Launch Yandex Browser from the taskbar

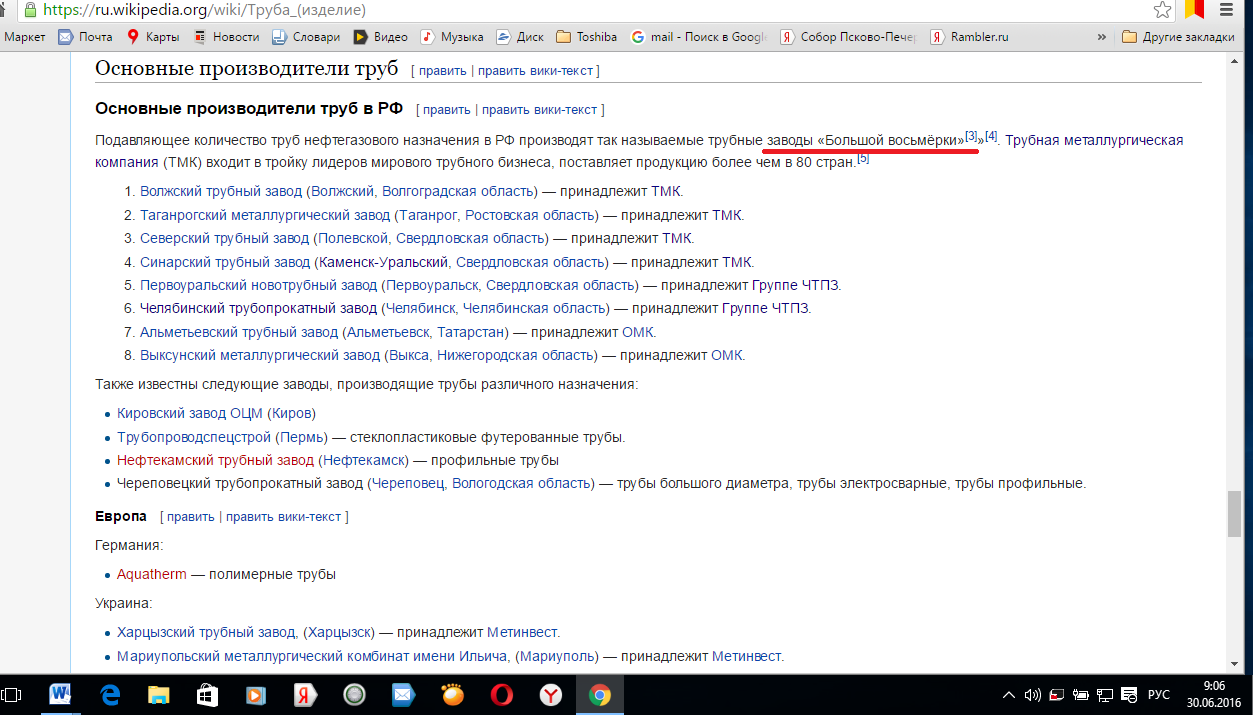click(x=550, y=694)
